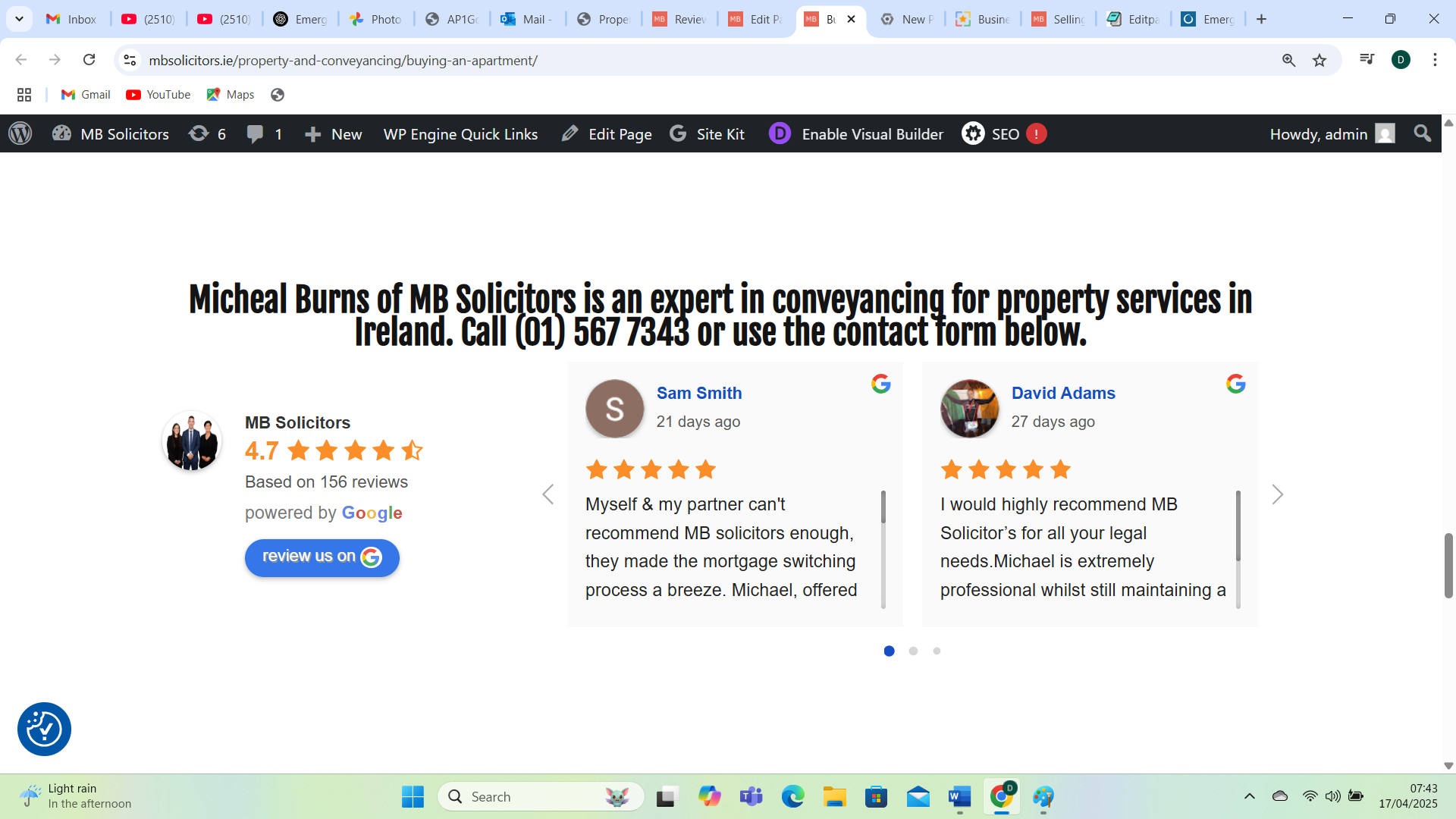Click Google logo on David Adams review
Image resolution: width=1456 pixels, height=819 pixels.
coord(1235,384)
